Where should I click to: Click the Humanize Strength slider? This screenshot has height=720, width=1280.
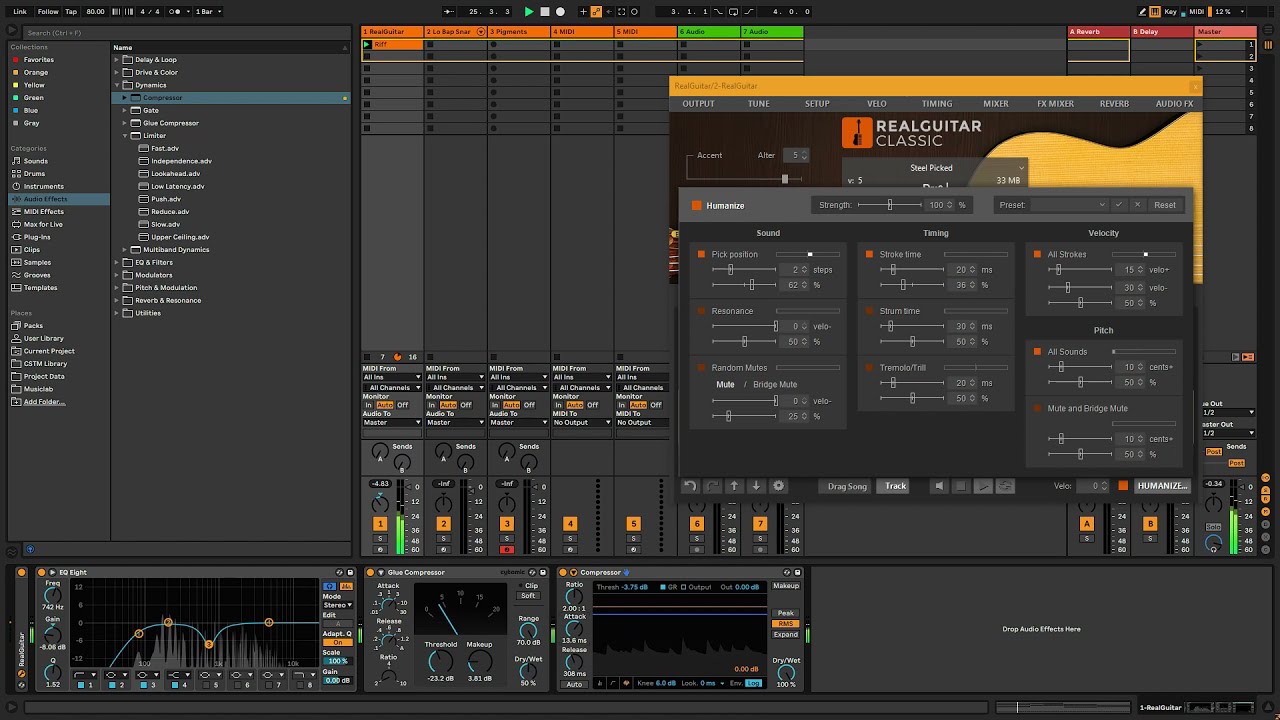pyautogui.click(x=889, y=205)
